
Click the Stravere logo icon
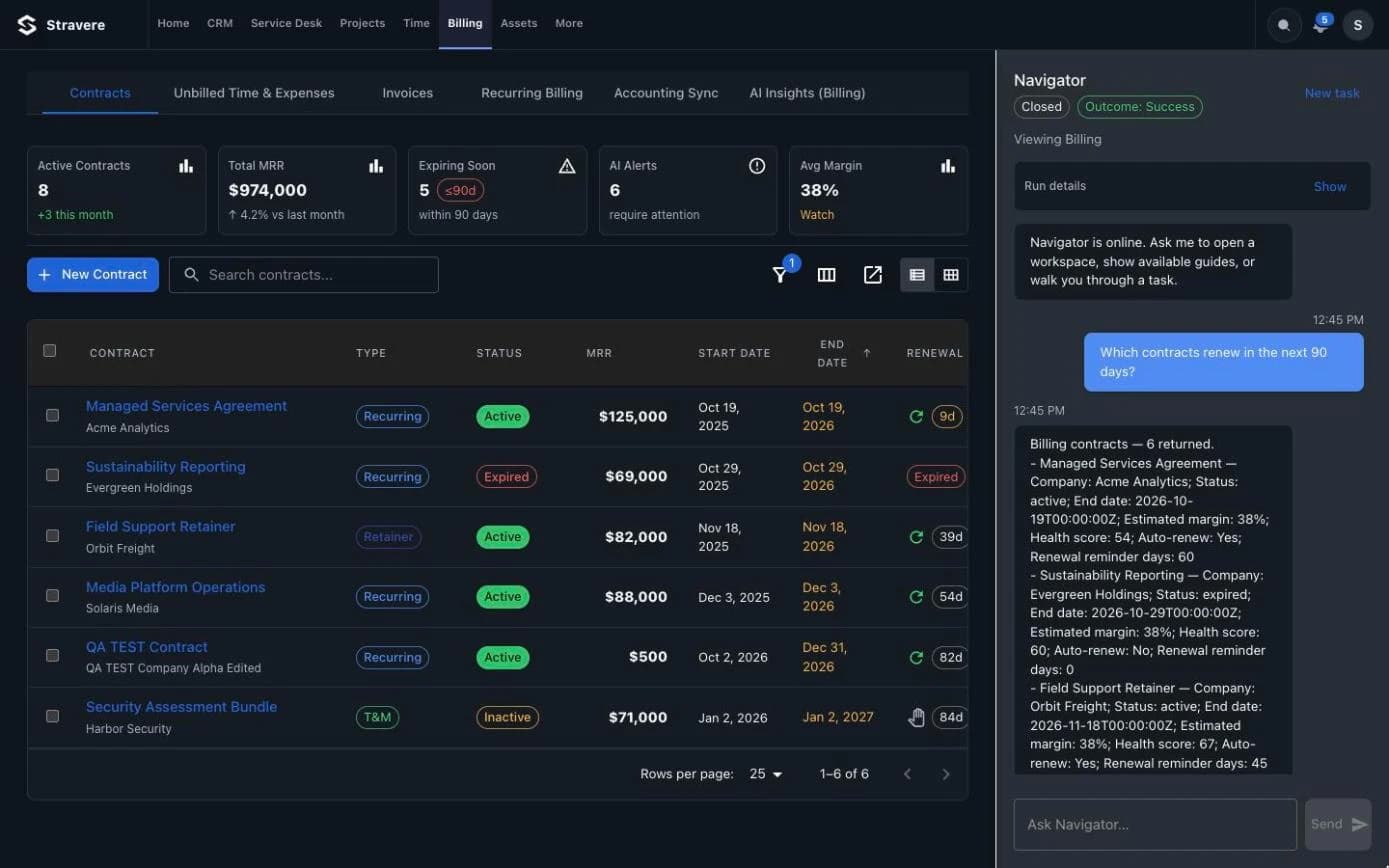[27, 24]
